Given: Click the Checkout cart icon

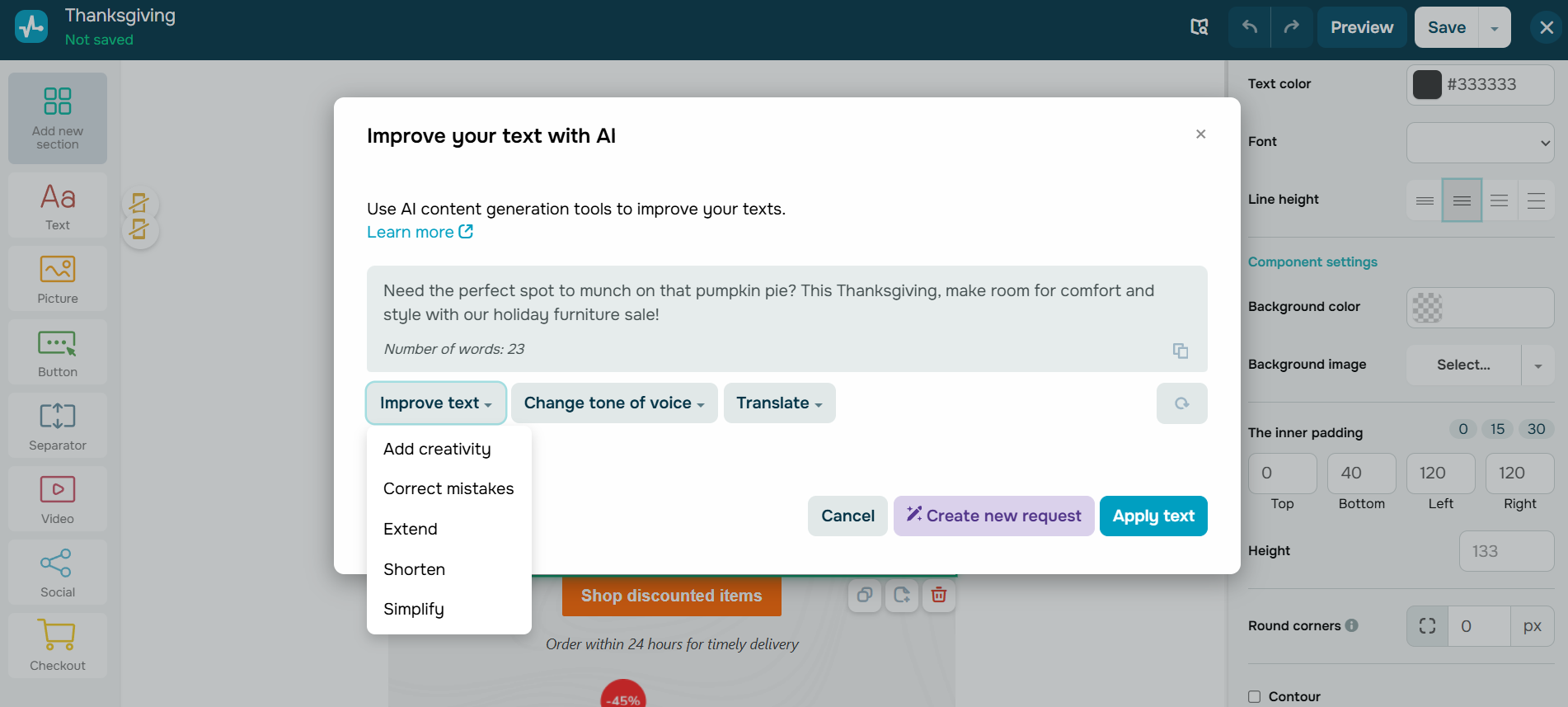Looking at the screenshot, I should (58, 636).
